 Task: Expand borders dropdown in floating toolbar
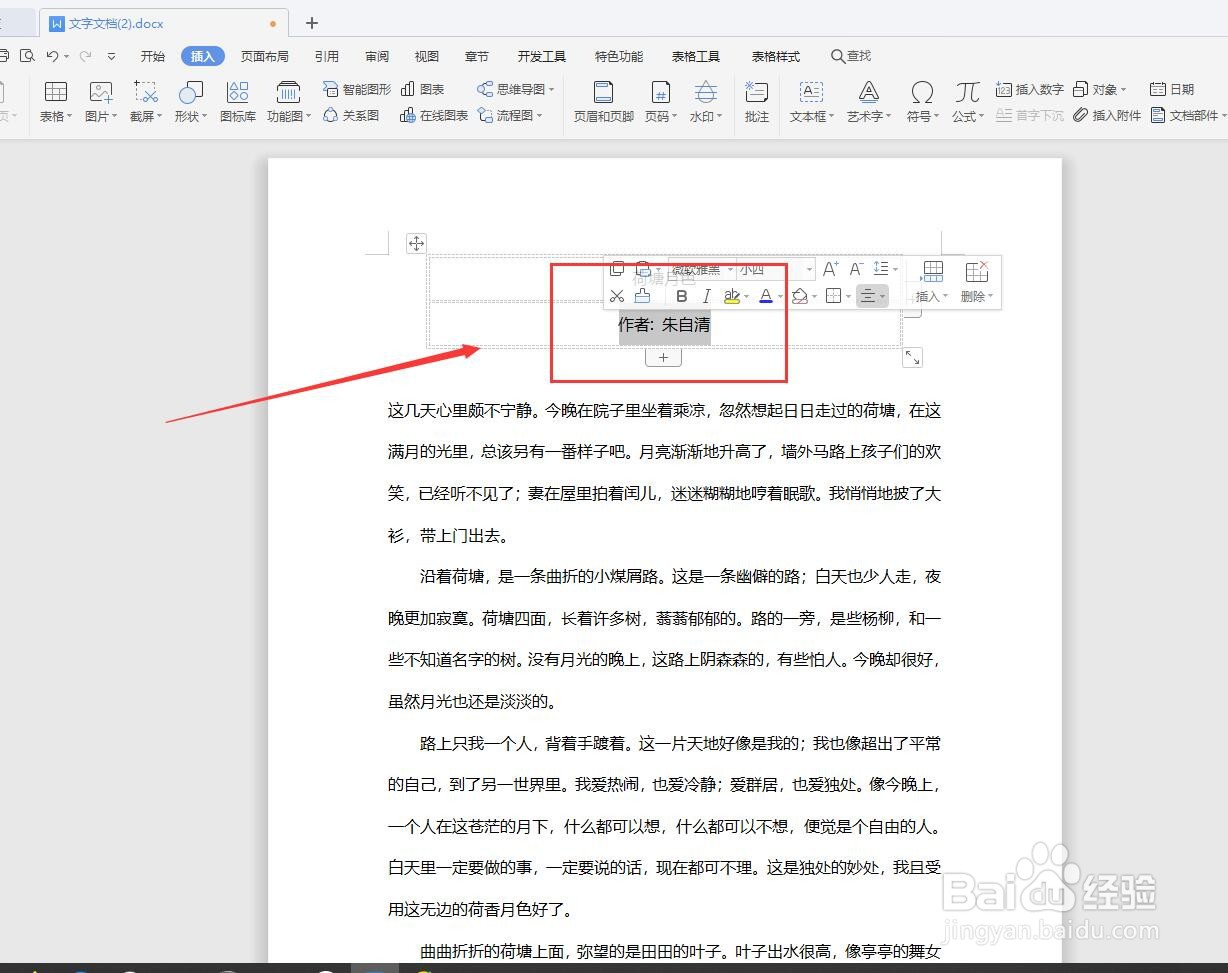848,297
